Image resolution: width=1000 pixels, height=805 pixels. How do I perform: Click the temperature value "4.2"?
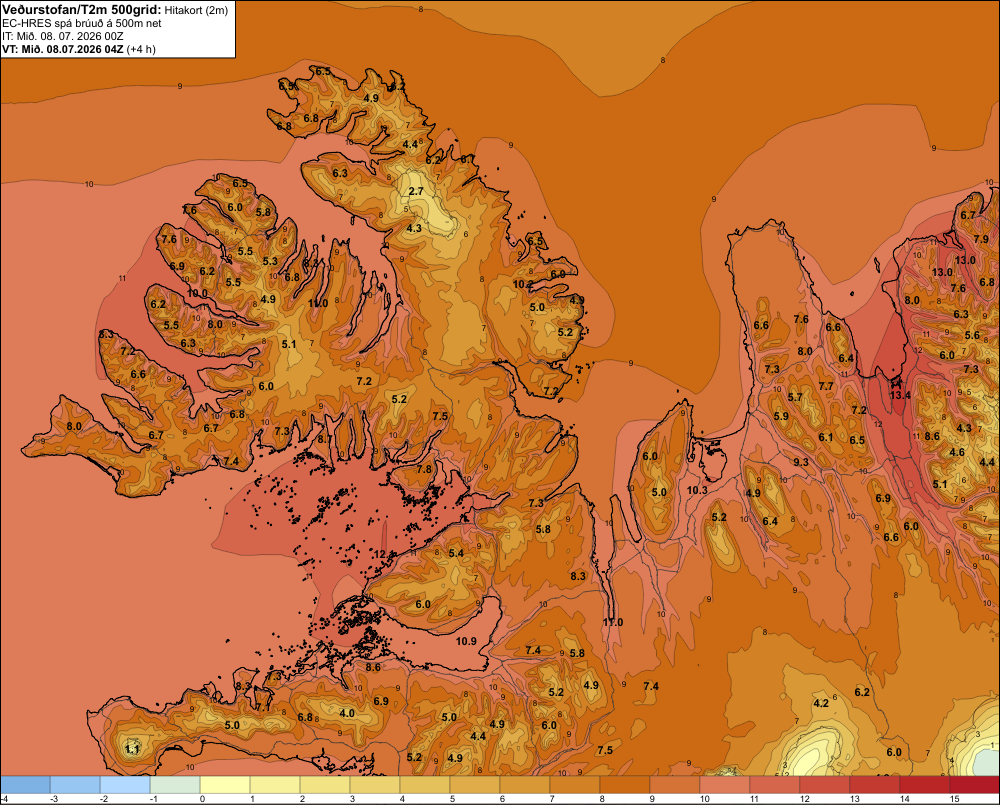[x=821, y=703]
